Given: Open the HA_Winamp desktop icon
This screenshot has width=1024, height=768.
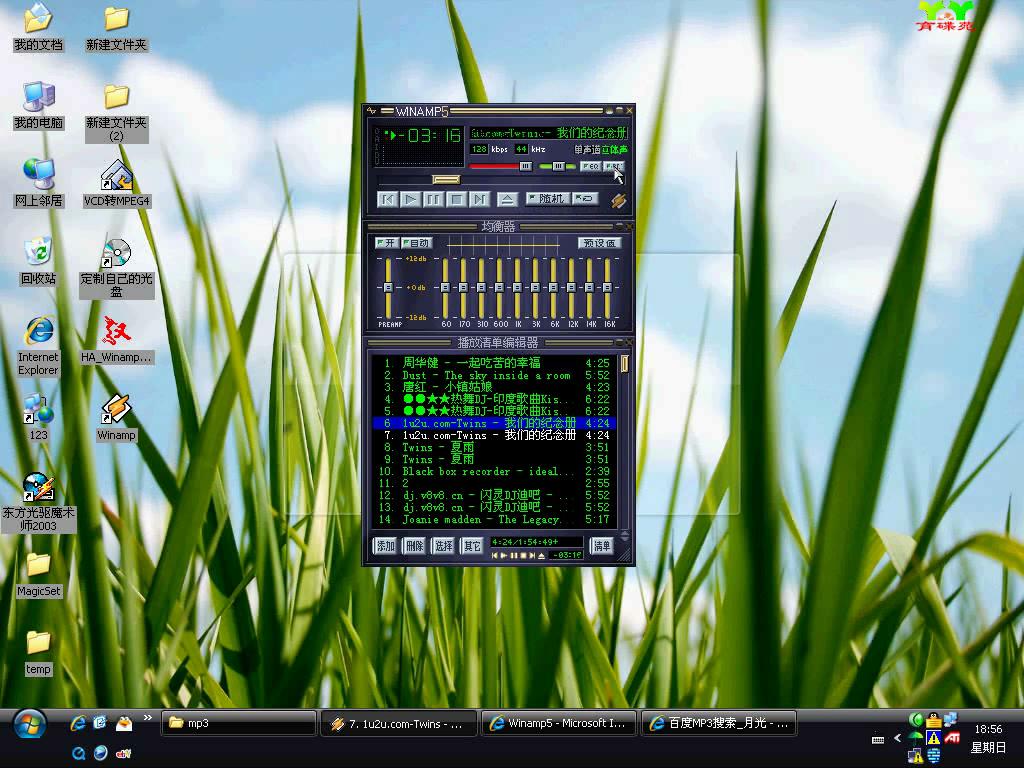Looking at the screenshot, I should click(x=116, y=340).
